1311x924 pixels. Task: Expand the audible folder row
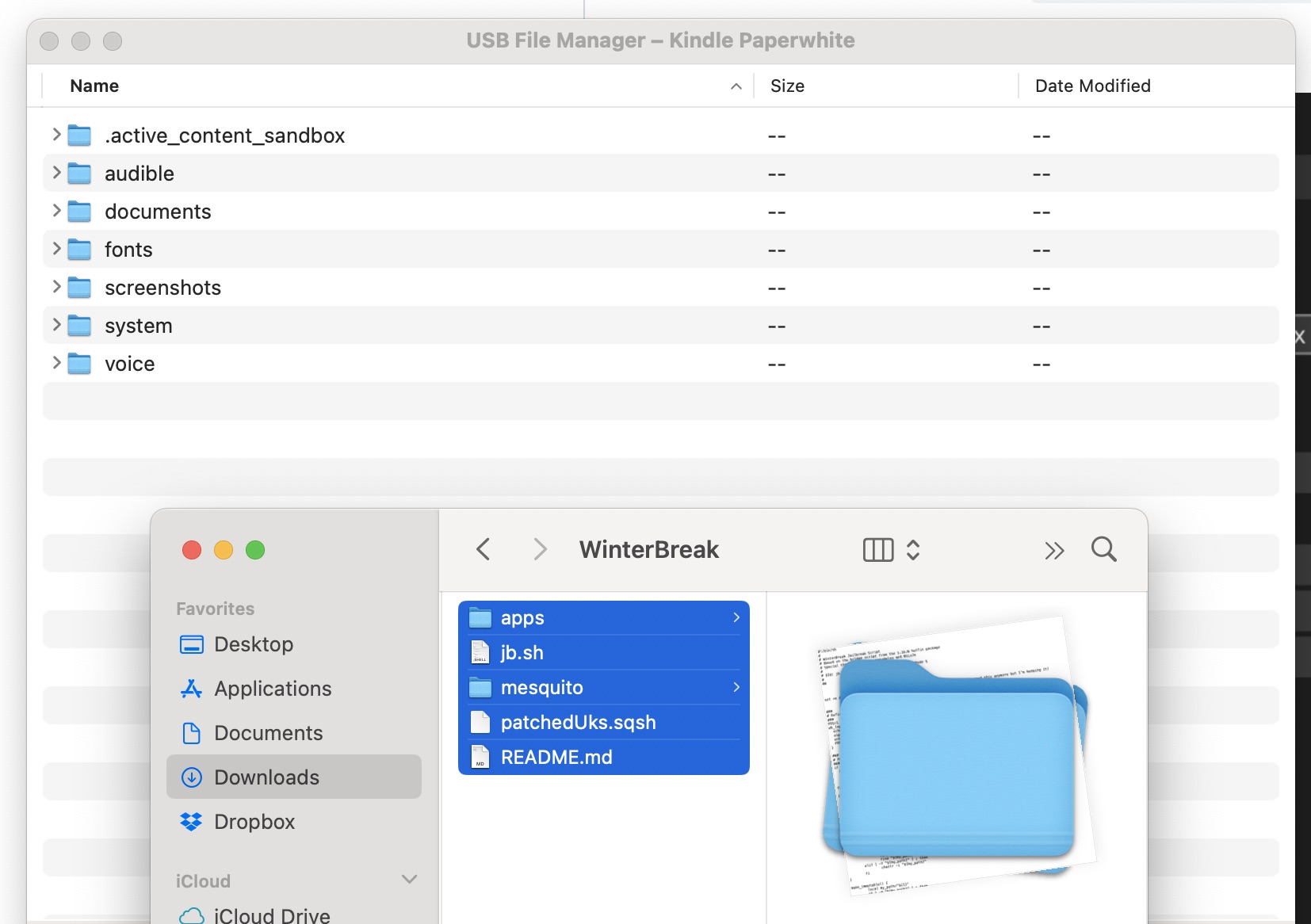(56, 173)
